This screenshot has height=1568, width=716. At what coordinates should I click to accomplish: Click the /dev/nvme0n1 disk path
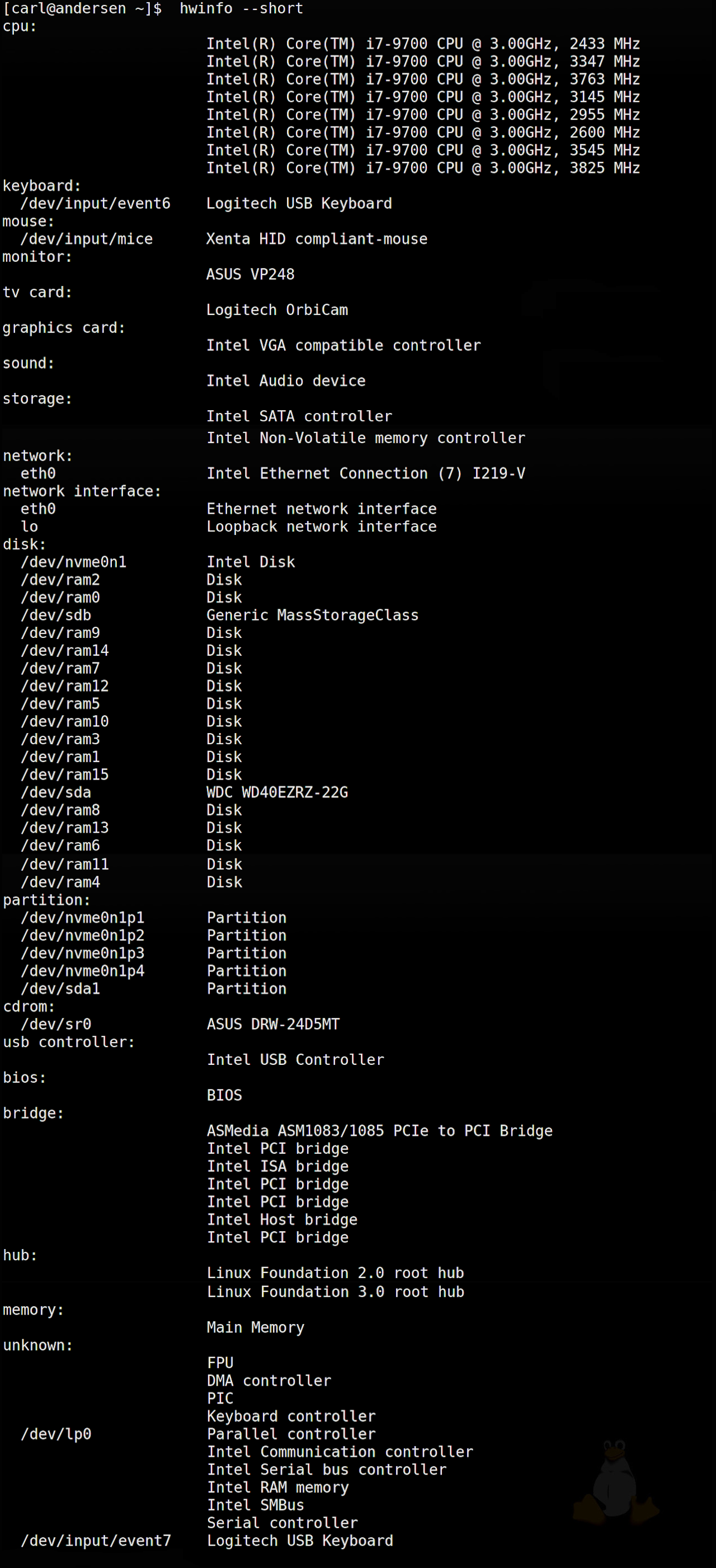pyautogui.click(x=74, y=562)
